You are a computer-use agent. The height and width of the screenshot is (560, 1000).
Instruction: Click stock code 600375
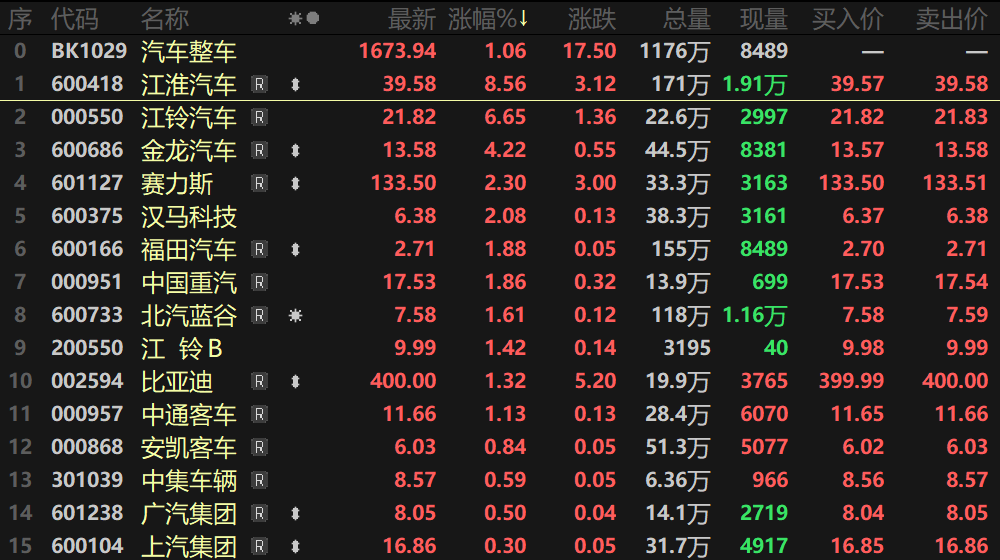click(87, 216)
